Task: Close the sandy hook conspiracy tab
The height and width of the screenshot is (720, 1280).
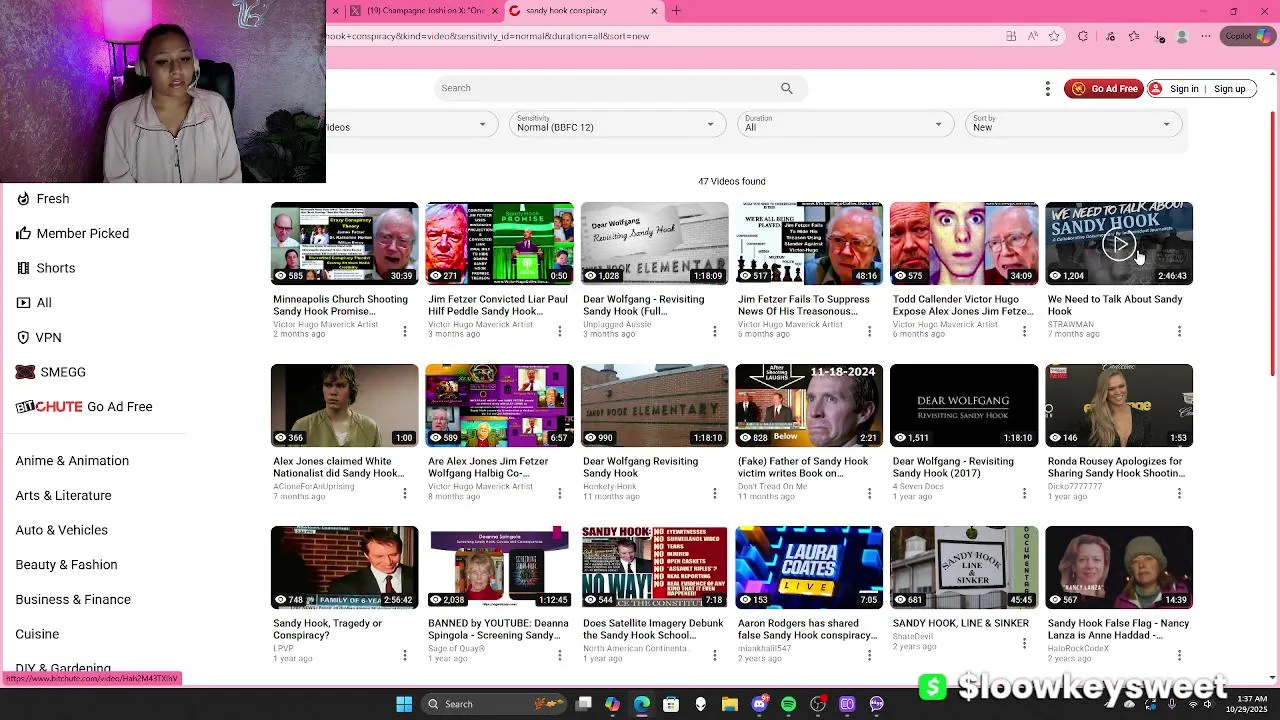Action: click(x=655, y=11)
